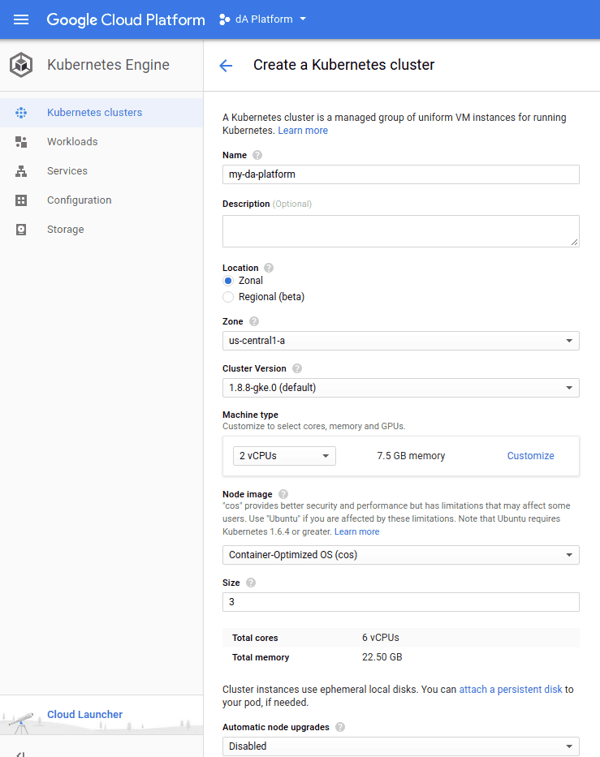Click the Kubernetes clusters sidebar icon
The height and width of the screenshot is (757, 600).
[x=21, y=112]
